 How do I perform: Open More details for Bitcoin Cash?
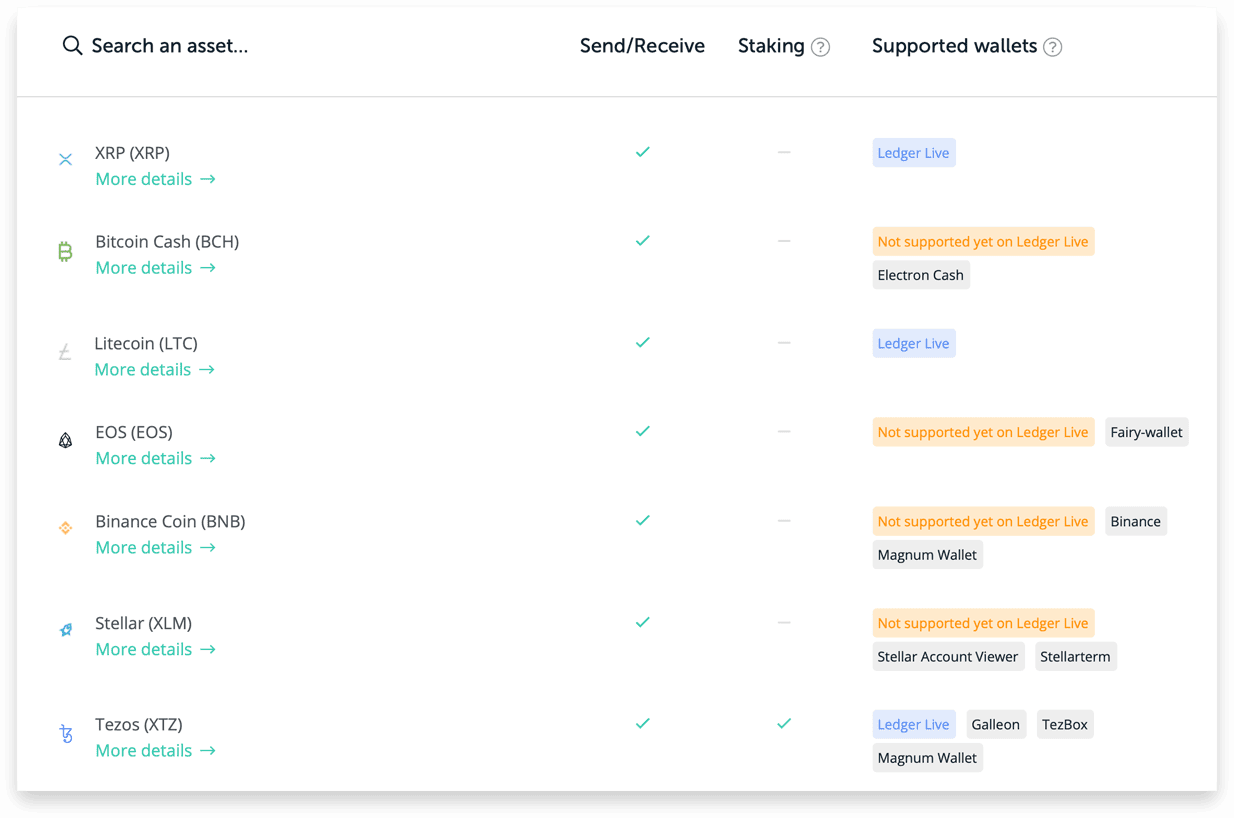tap(155, 268)
